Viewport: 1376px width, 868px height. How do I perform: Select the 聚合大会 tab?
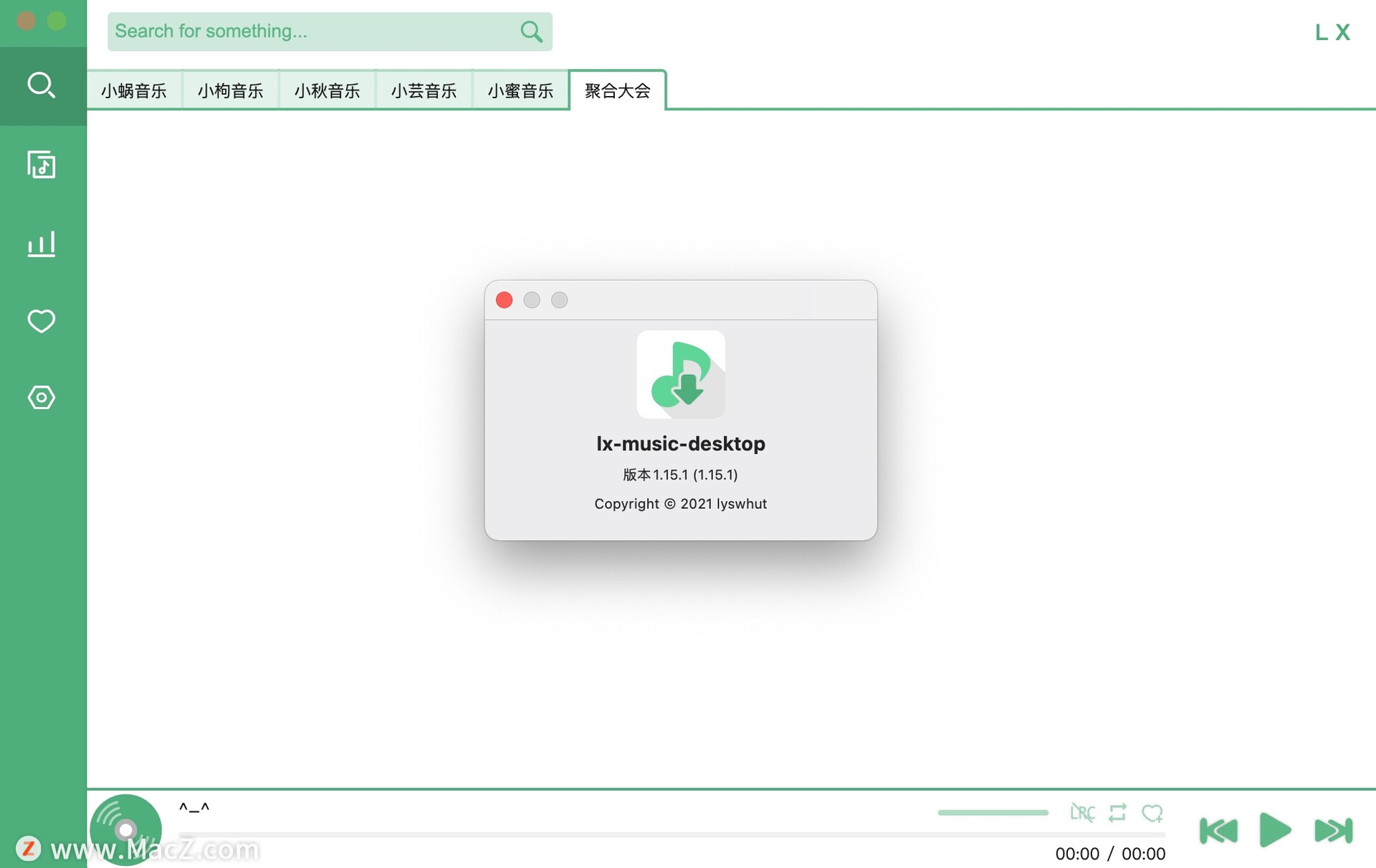pyautogui.click(x=618, y=90)
